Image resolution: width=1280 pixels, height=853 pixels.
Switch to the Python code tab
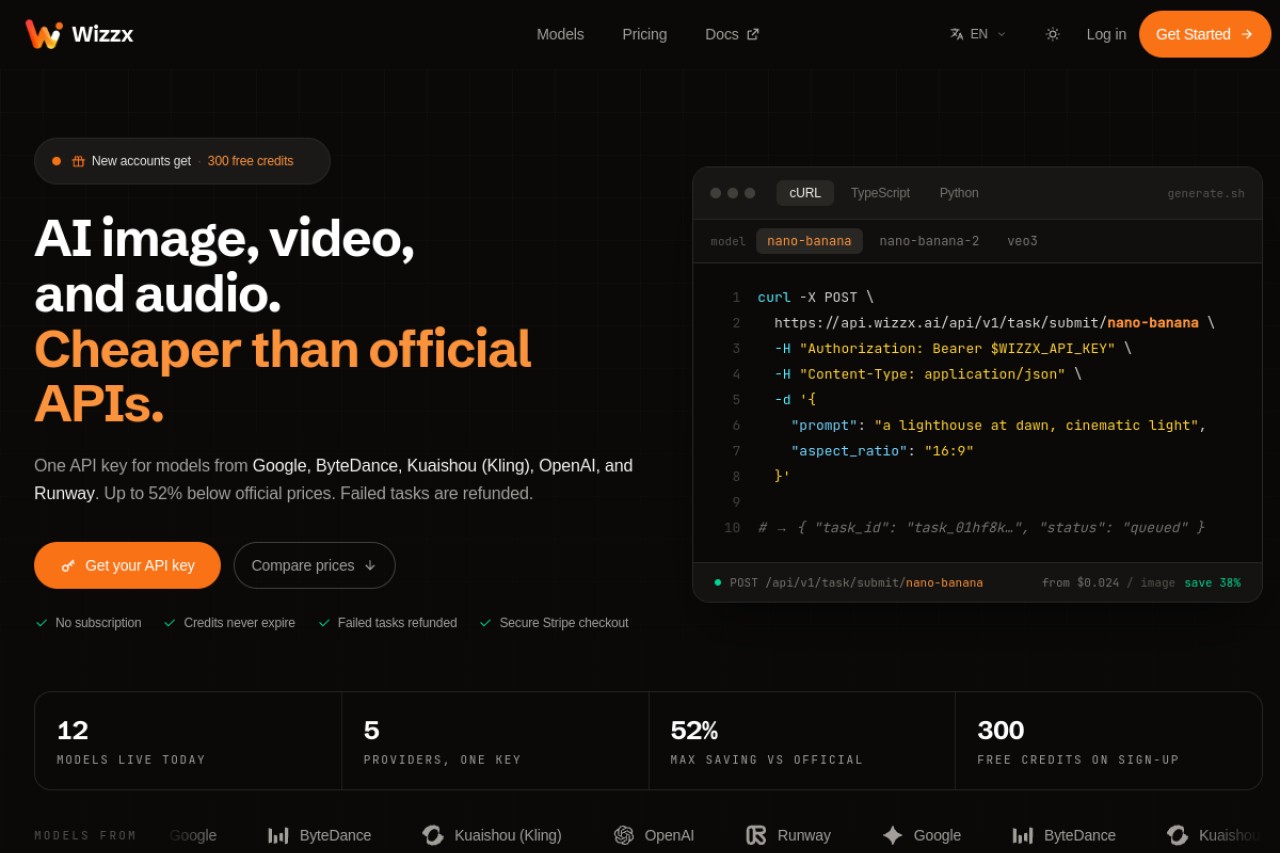click(959, 193)
